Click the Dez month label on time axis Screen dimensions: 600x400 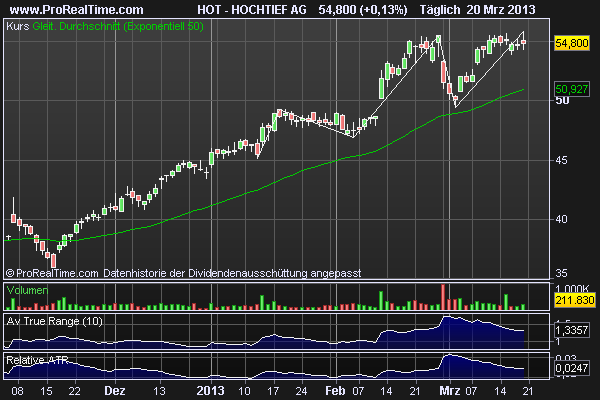115,391
